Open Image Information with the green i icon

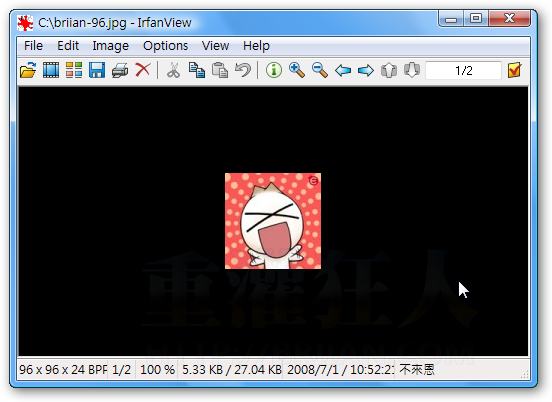274,70
